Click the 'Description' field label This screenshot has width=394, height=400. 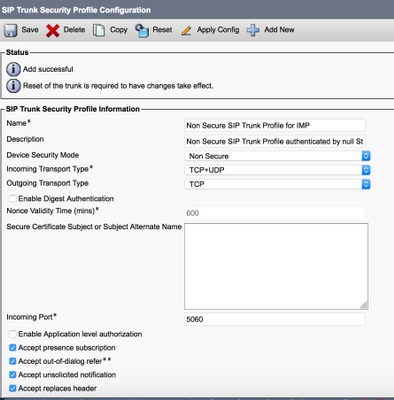coord(25,139)
